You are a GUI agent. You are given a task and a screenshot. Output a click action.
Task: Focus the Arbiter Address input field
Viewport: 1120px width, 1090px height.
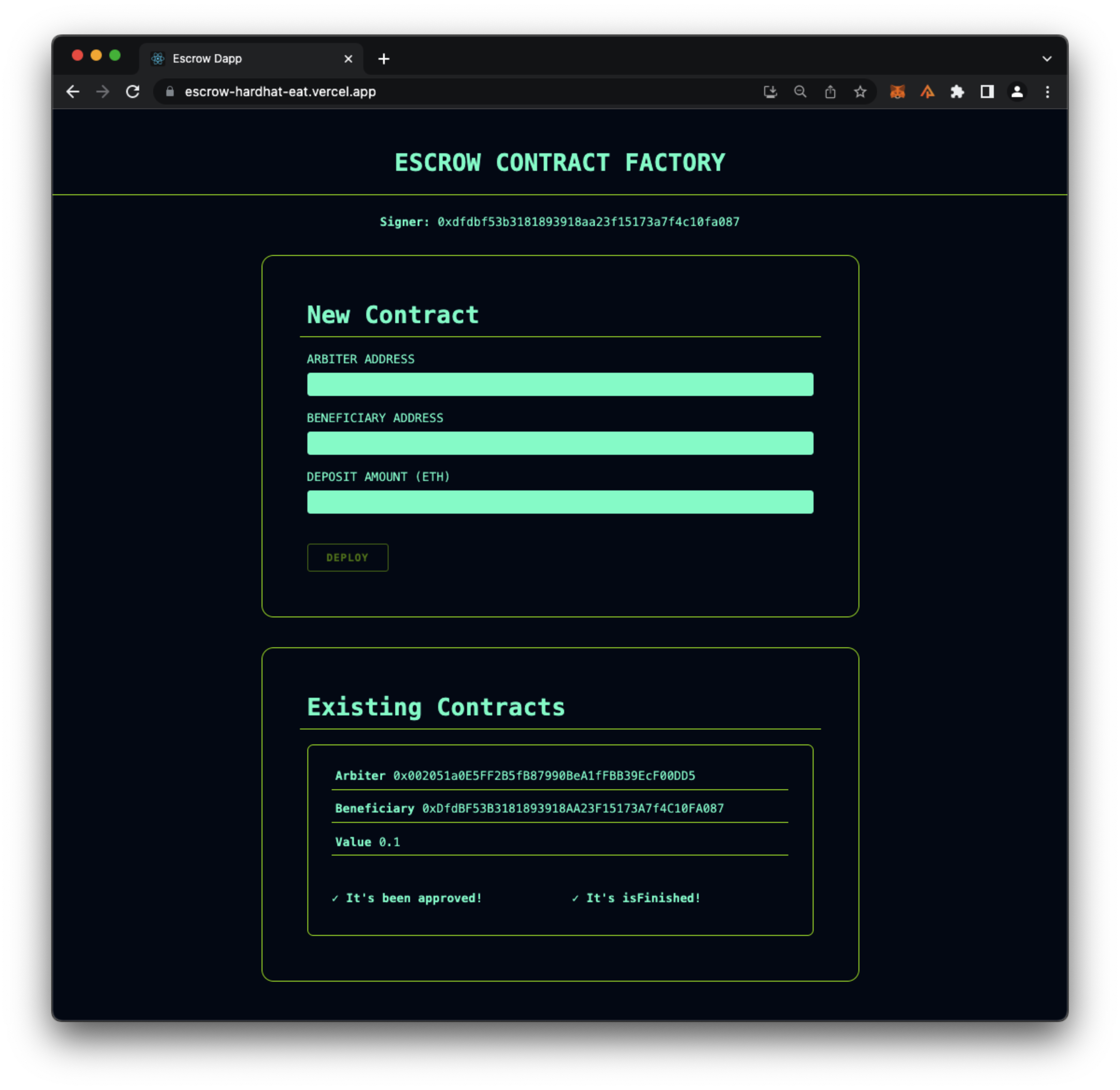click(x=560, y=384)
